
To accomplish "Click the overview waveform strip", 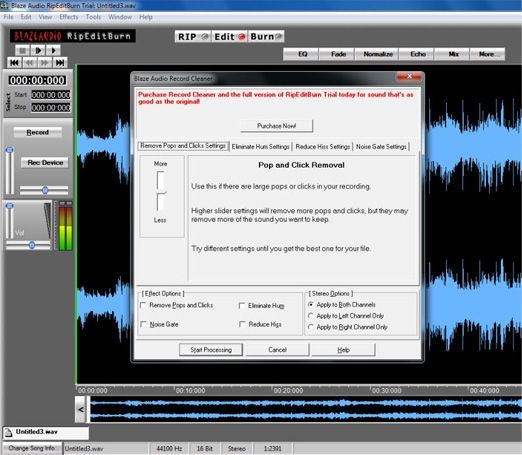I will coord(306,409).
